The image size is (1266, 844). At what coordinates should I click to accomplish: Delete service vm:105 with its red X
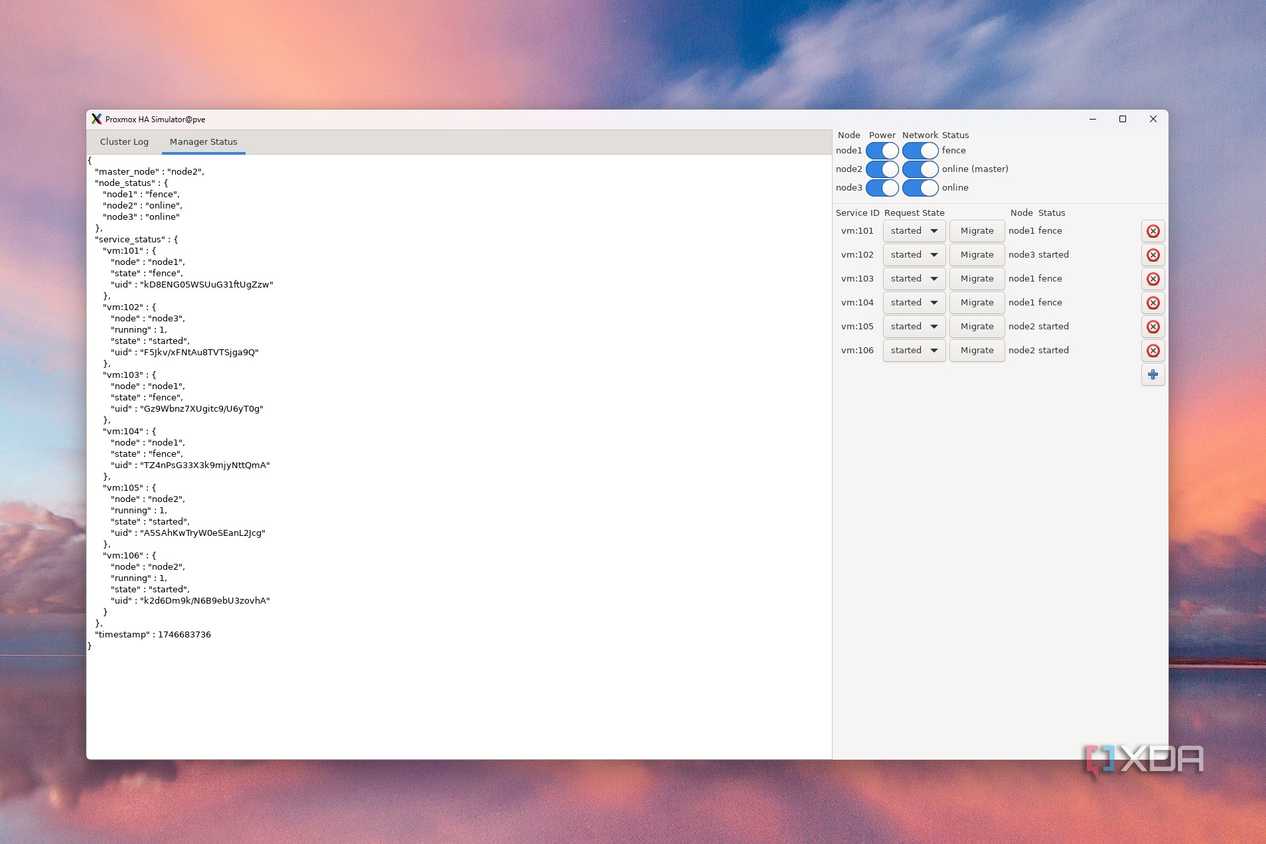pos(1153,327)
